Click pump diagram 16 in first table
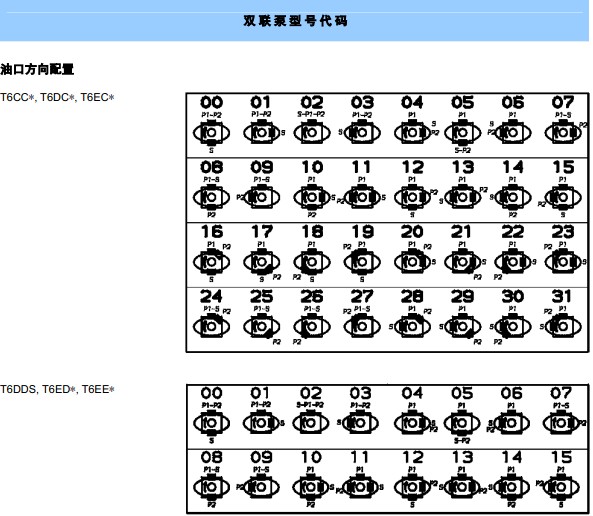The image size is (593, 516). 211,261
